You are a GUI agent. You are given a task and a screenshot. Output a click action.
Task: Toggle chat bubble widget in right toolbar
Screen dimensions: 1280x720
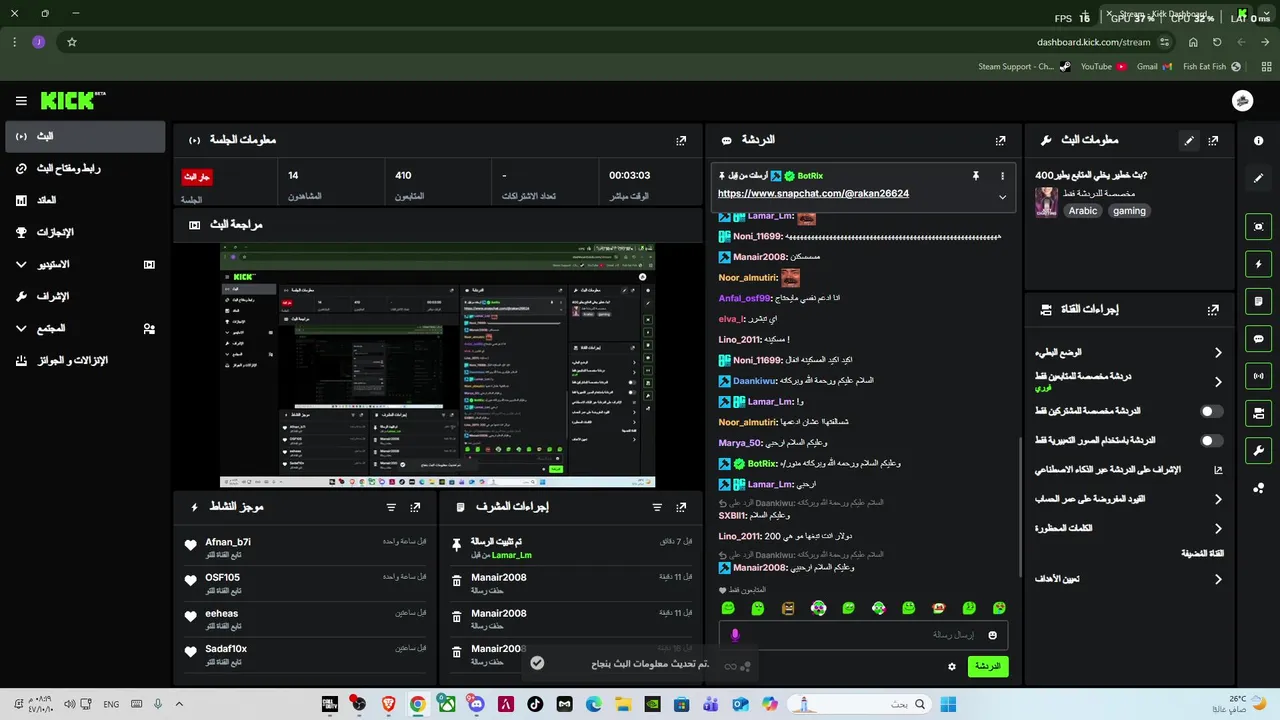pyautogui.click(x=1259, y=339)
